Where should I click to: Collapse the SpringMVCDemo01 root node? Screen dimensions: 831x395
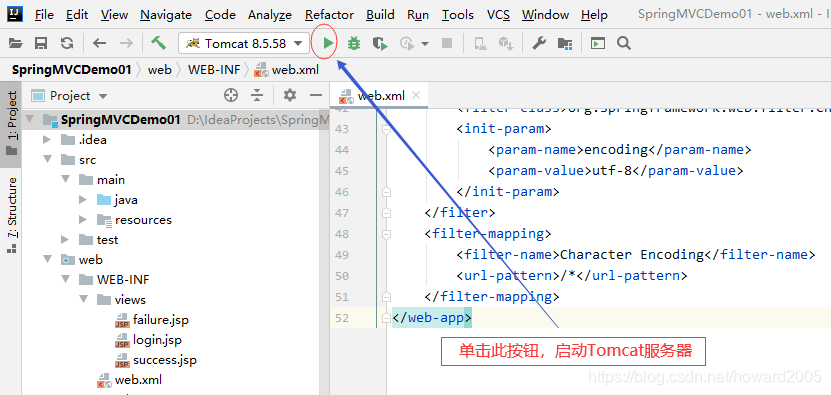pos(30,120)
